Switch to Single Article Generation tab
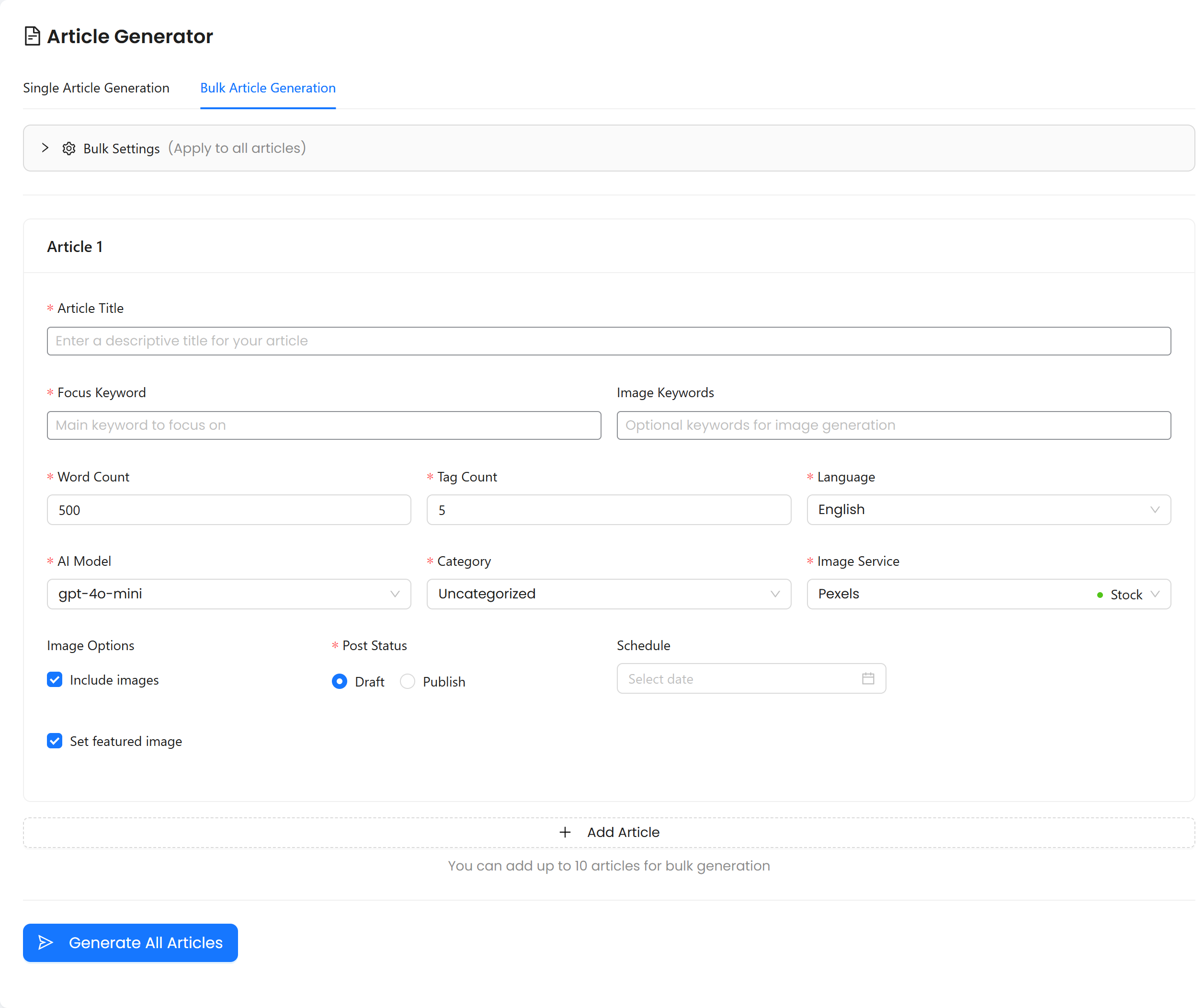1204x1008 pixels. (96, 88)
